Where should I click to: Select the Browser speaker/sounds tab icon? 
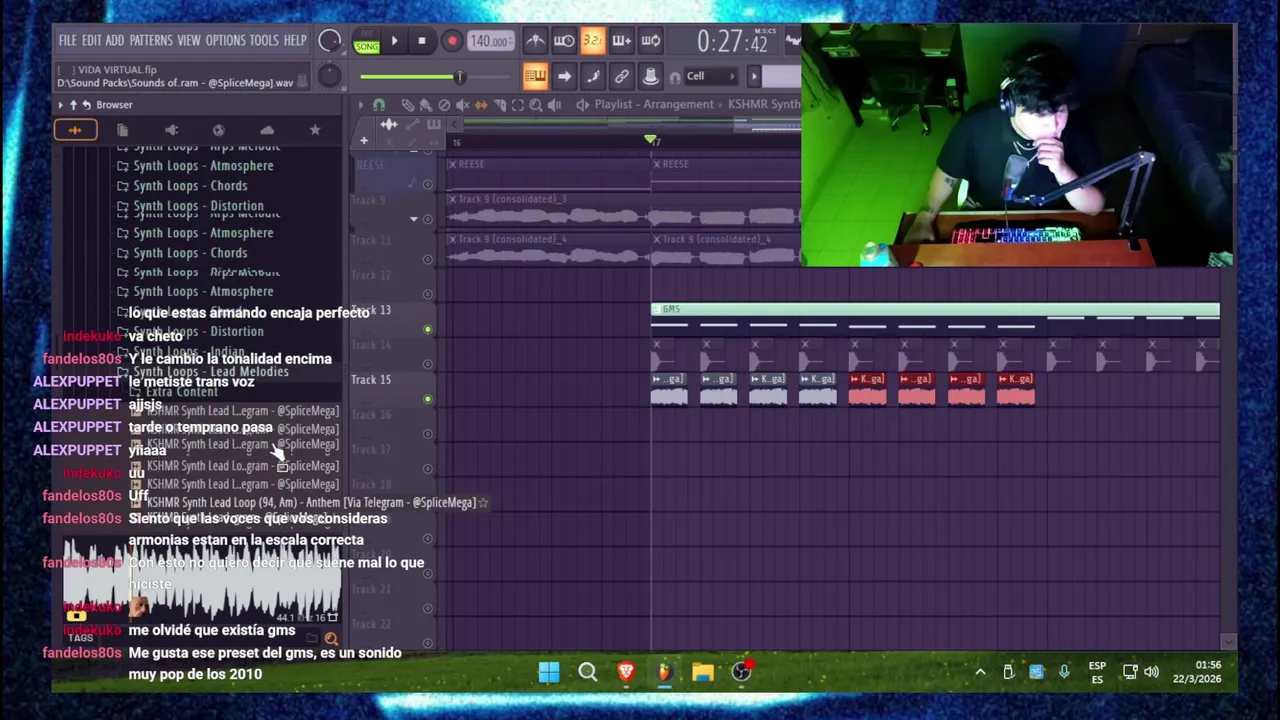[x=171, y=130]
